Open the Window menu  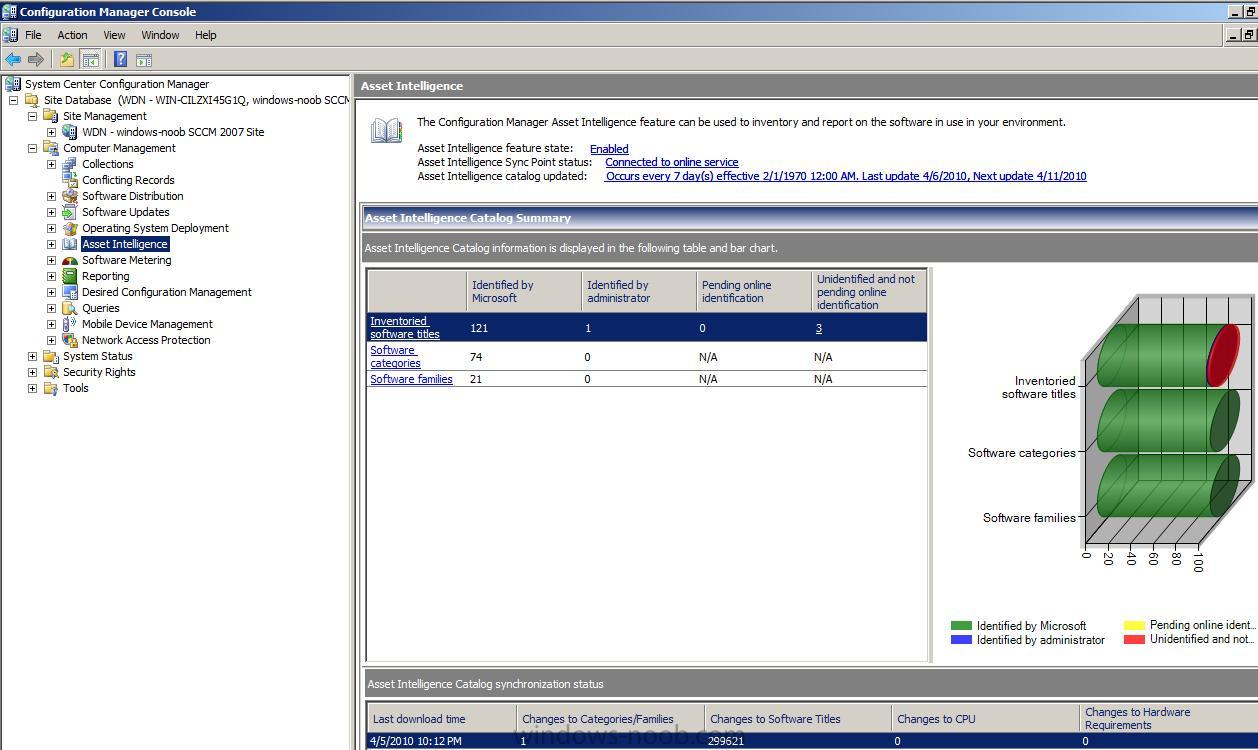(x=160, y=35)
